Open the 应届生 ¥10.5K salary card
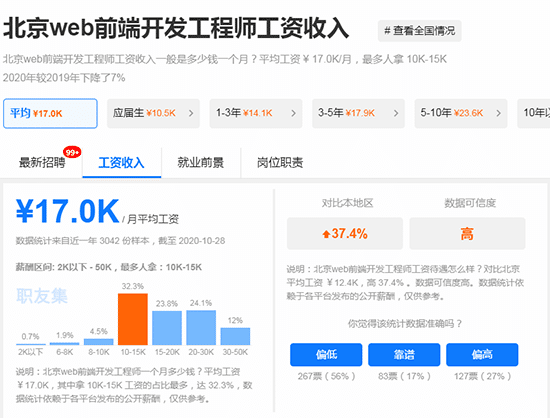Screen dimensions: 550x418 153,113
